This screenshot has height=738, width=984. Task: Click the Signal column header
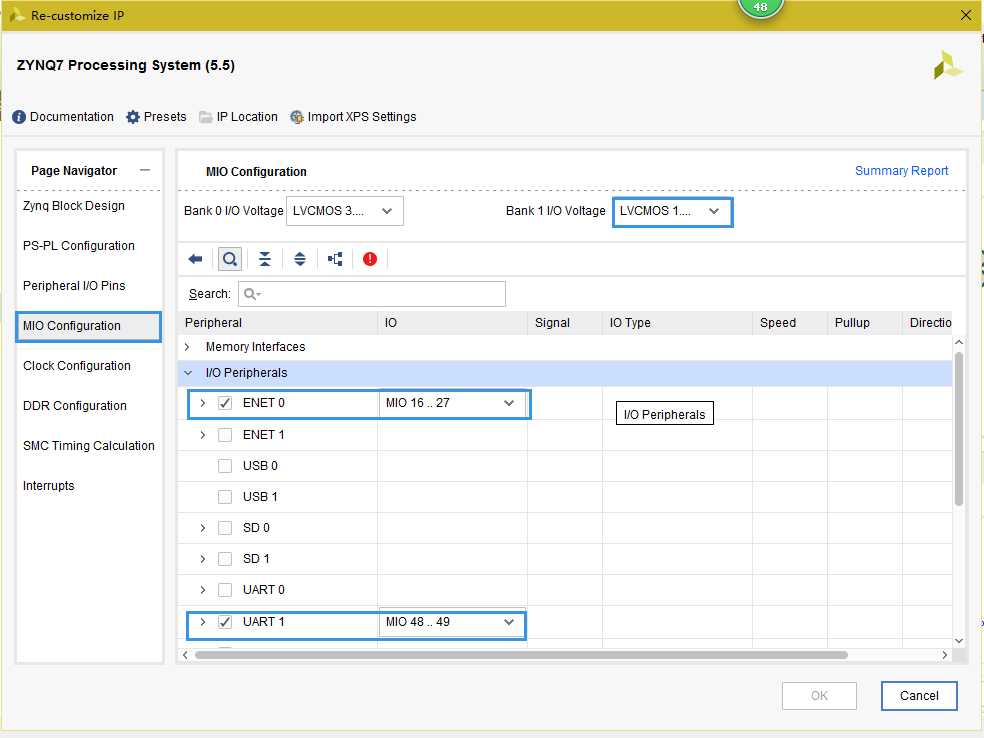pos(565,323)
